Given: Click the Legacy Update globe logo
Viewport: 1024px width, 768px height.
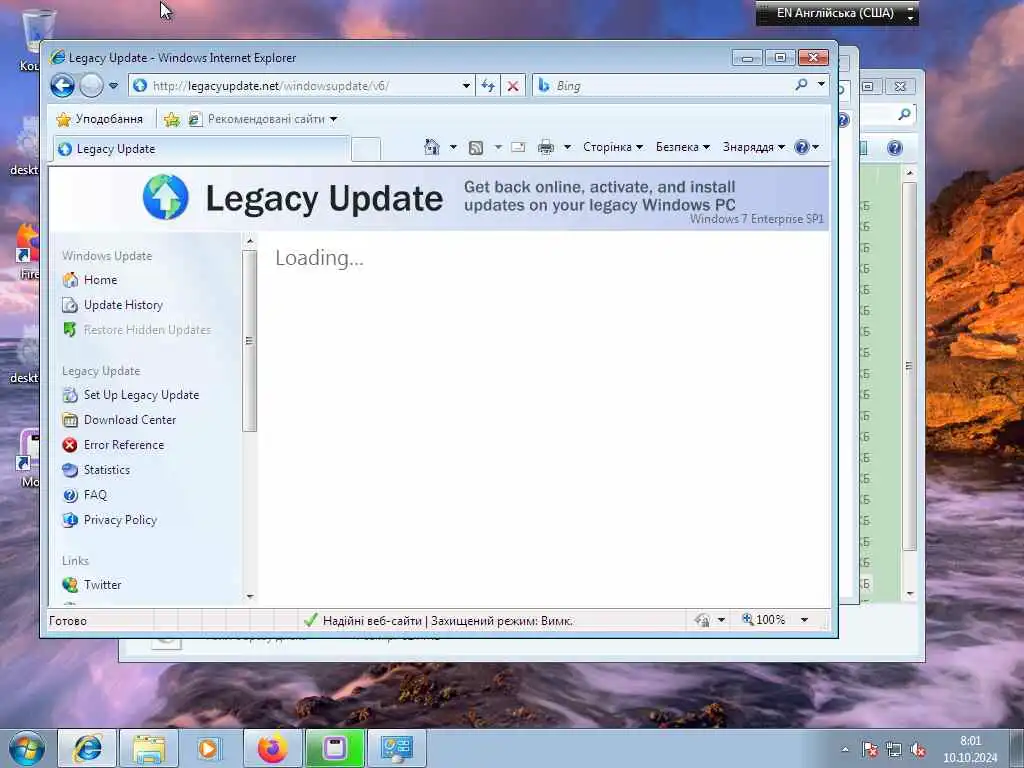Looking at the screenshot, I should click(x=166, y=197).
